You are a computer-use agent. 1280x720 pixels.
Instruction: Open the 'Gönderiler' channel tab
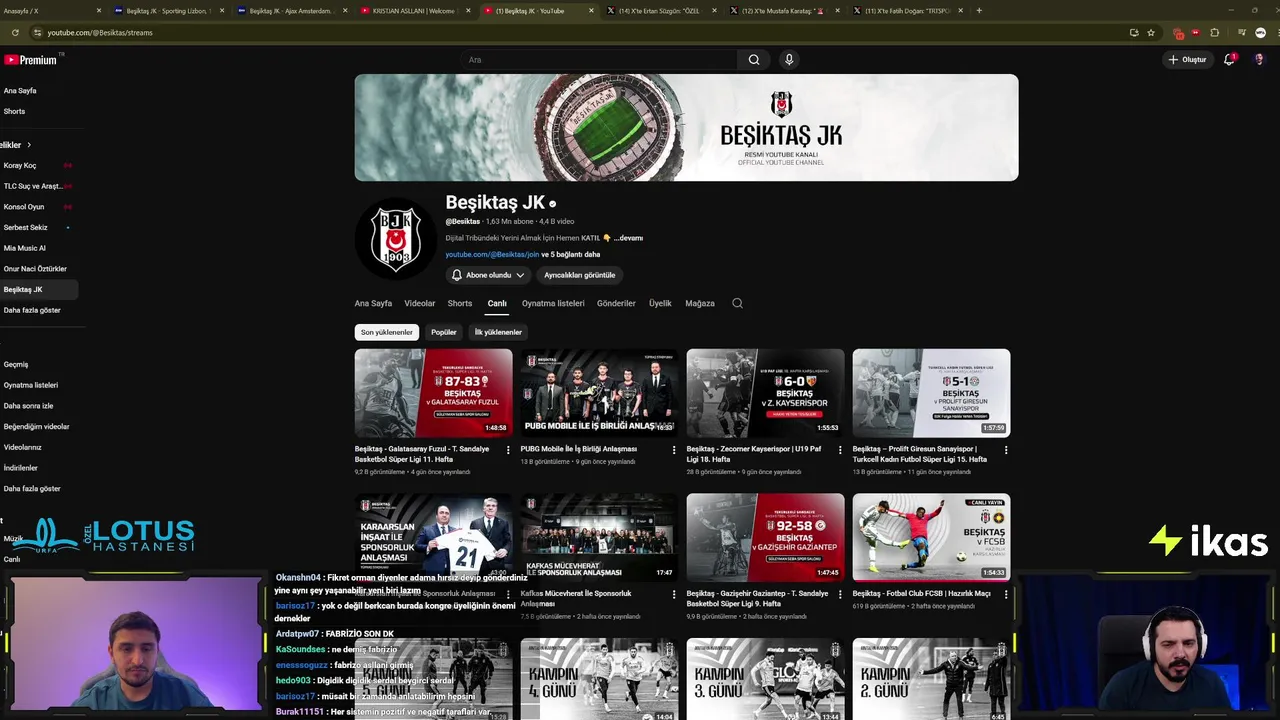coord(616,303)
